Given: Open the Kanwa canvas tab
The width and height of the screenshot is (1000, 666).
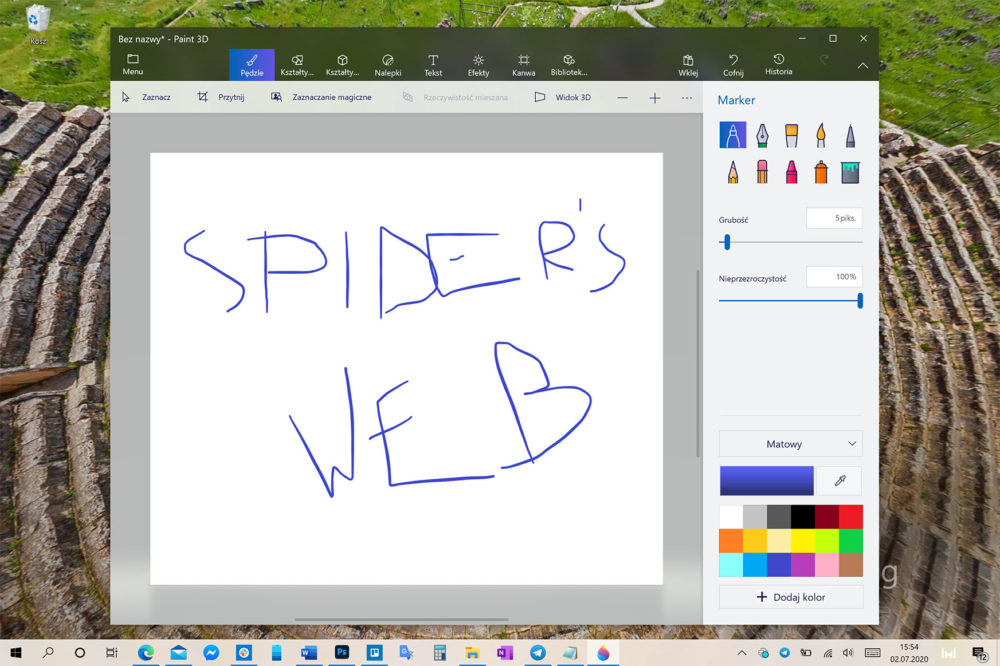Looking at the screenshot, I should 524,64.
